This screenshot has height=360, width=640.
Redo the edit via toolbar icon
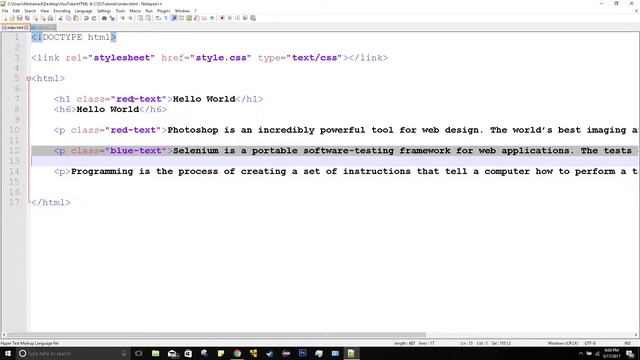pos(94,18)
